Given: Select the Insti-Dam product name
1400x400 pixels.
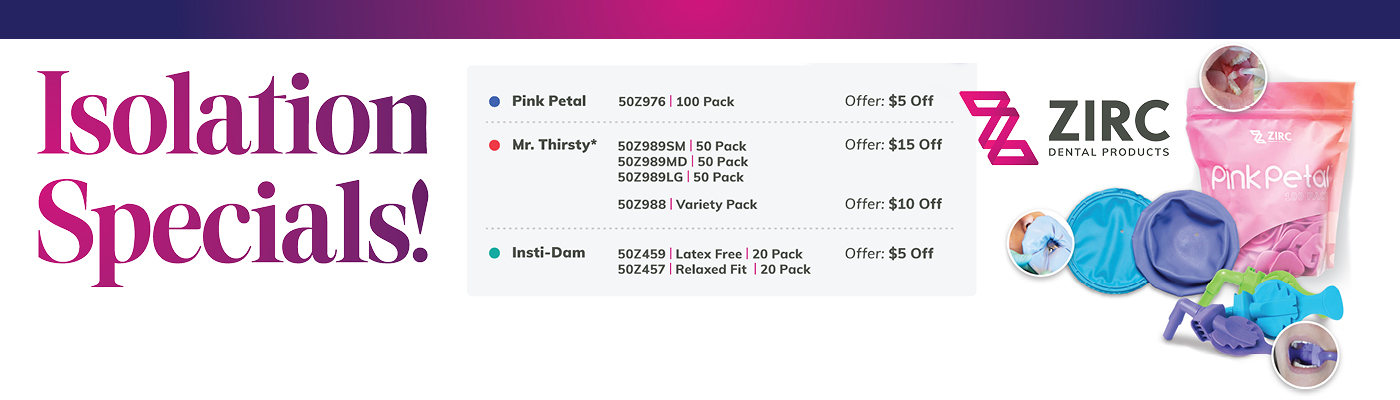Looking at the screenshot, I should [548, 253].
